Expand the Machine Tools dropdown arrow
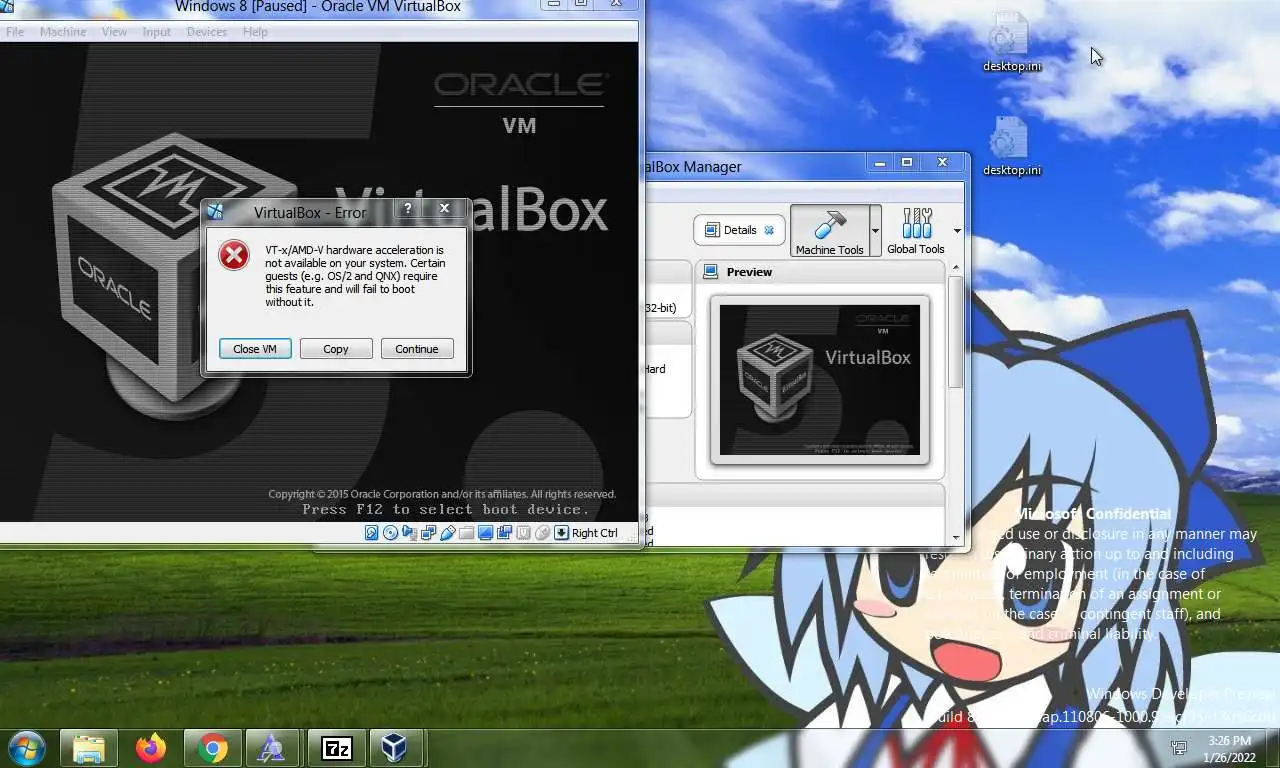The height and width of the screenshot is (768, 1280). pyautogui.click(x=875, y=231)
